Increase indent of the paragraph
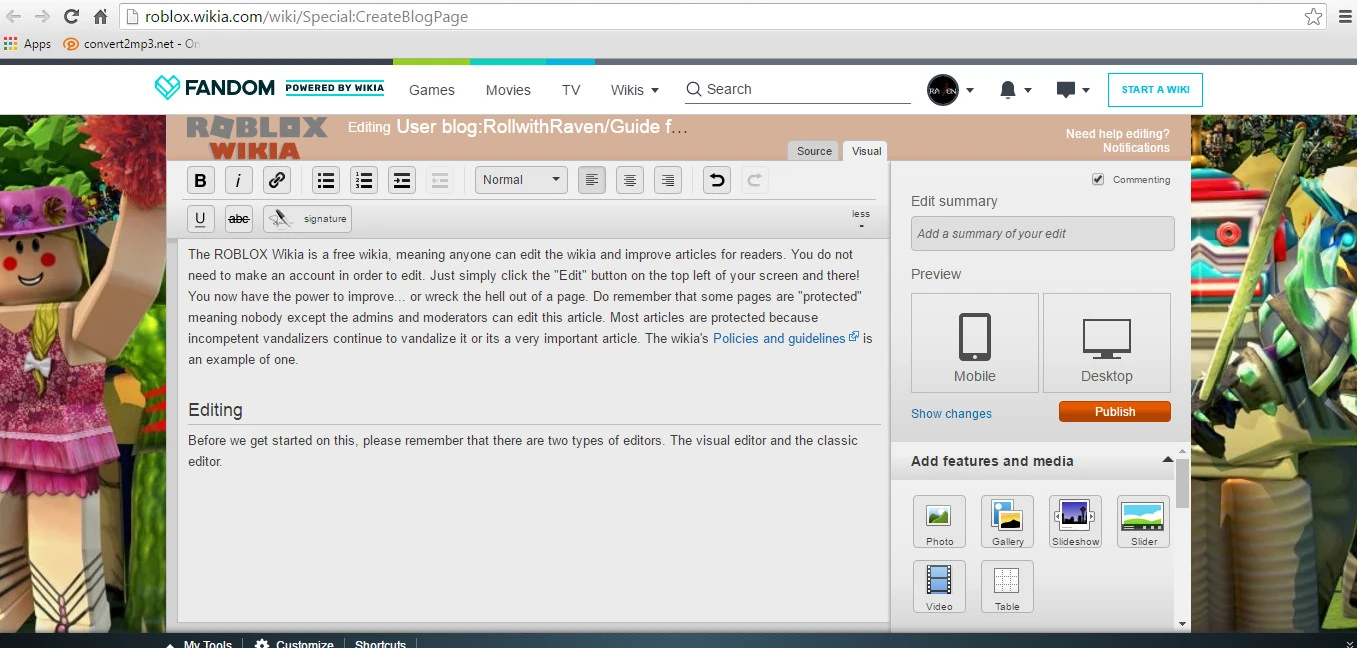This screenshot has width=1357, height=648. 402,180
